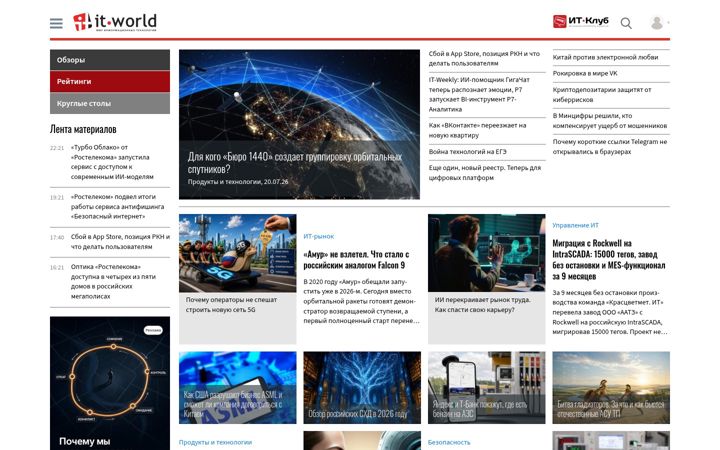Image resolution: width=720 pixels, height=450 pixels.
Task: Click the «Амур» article summary text
Action: [x=361, y=301]
